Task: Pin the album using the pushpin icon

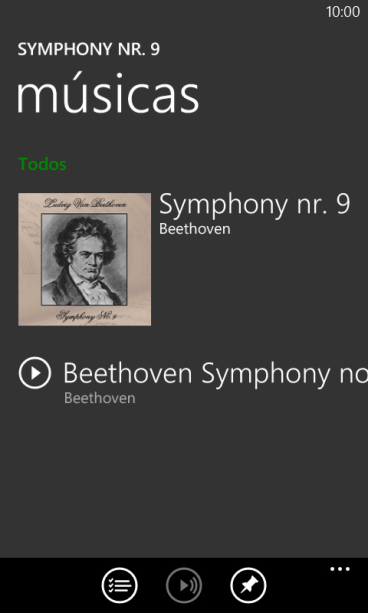Action: click(248, 585)
